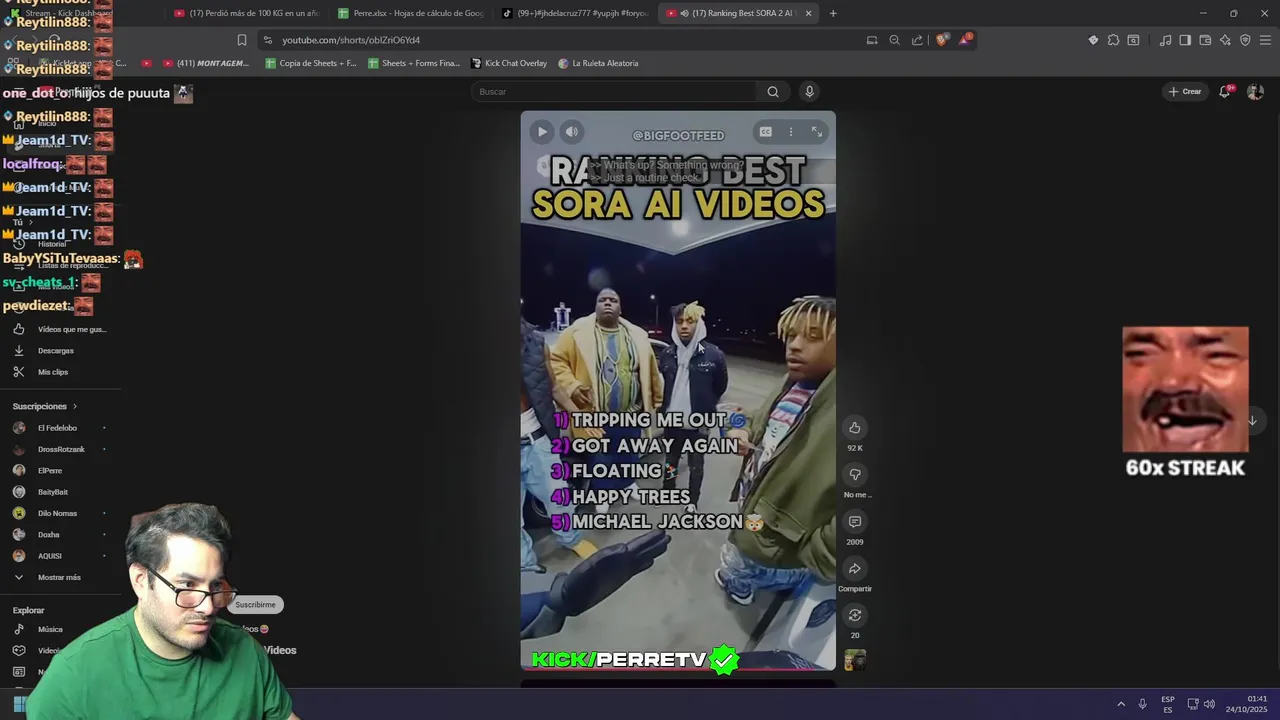Open DrossRotzank subscription channel
The image size is (1280, 720).
(x=60, y=450)
